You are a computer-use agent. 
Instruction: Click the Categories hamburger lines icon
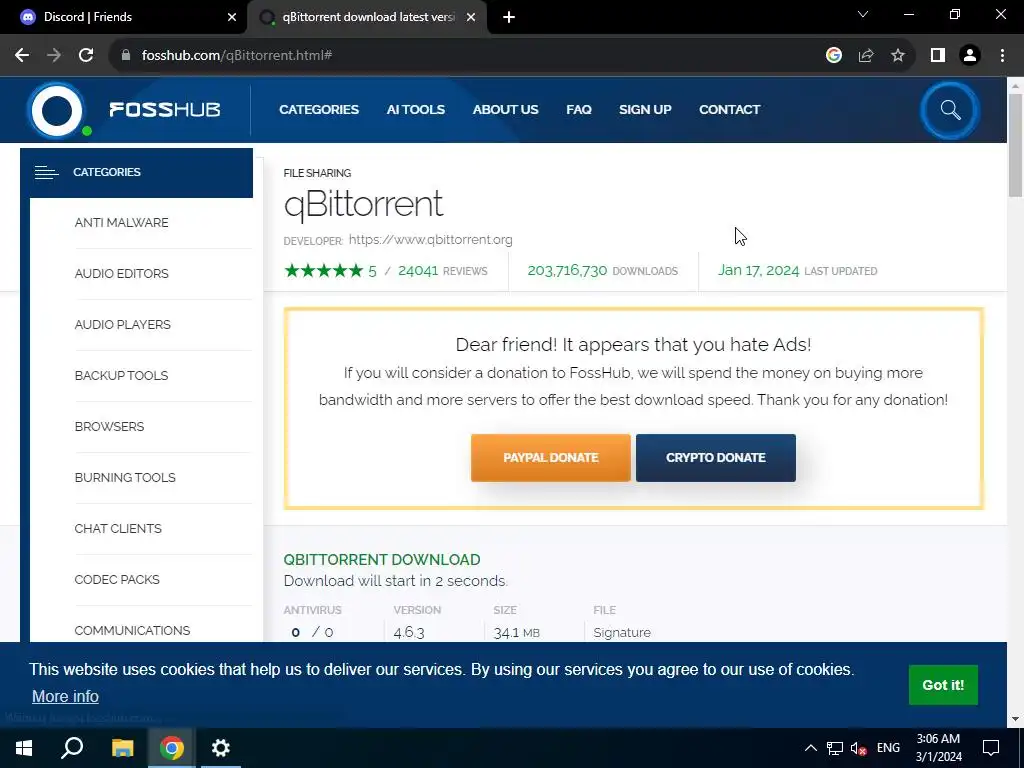[46, 172]
